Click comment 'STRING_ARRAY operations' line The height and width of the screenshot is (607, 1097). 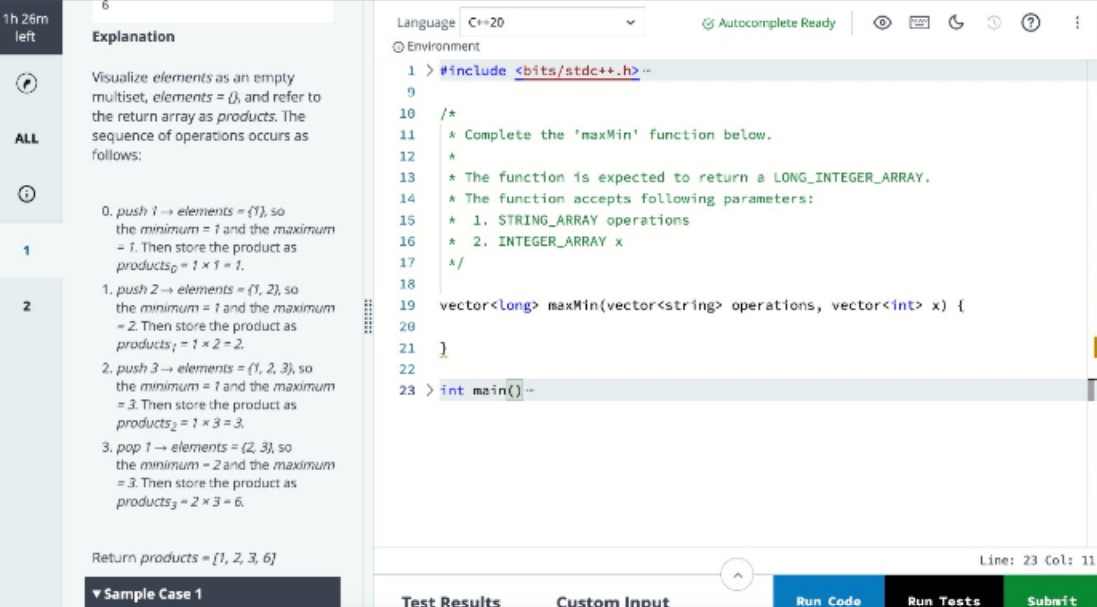pyautogui.click(x=569, y=220)
